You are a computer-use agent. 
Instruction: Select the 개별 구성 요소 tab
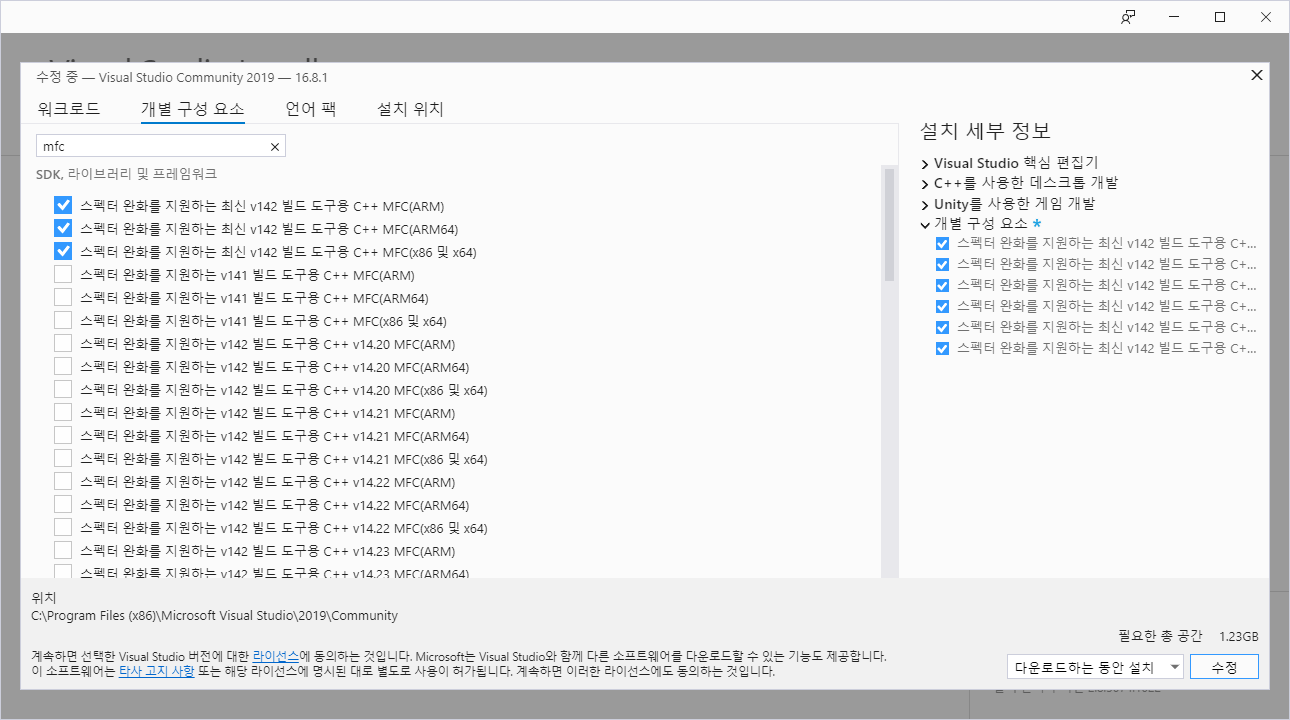193,109
